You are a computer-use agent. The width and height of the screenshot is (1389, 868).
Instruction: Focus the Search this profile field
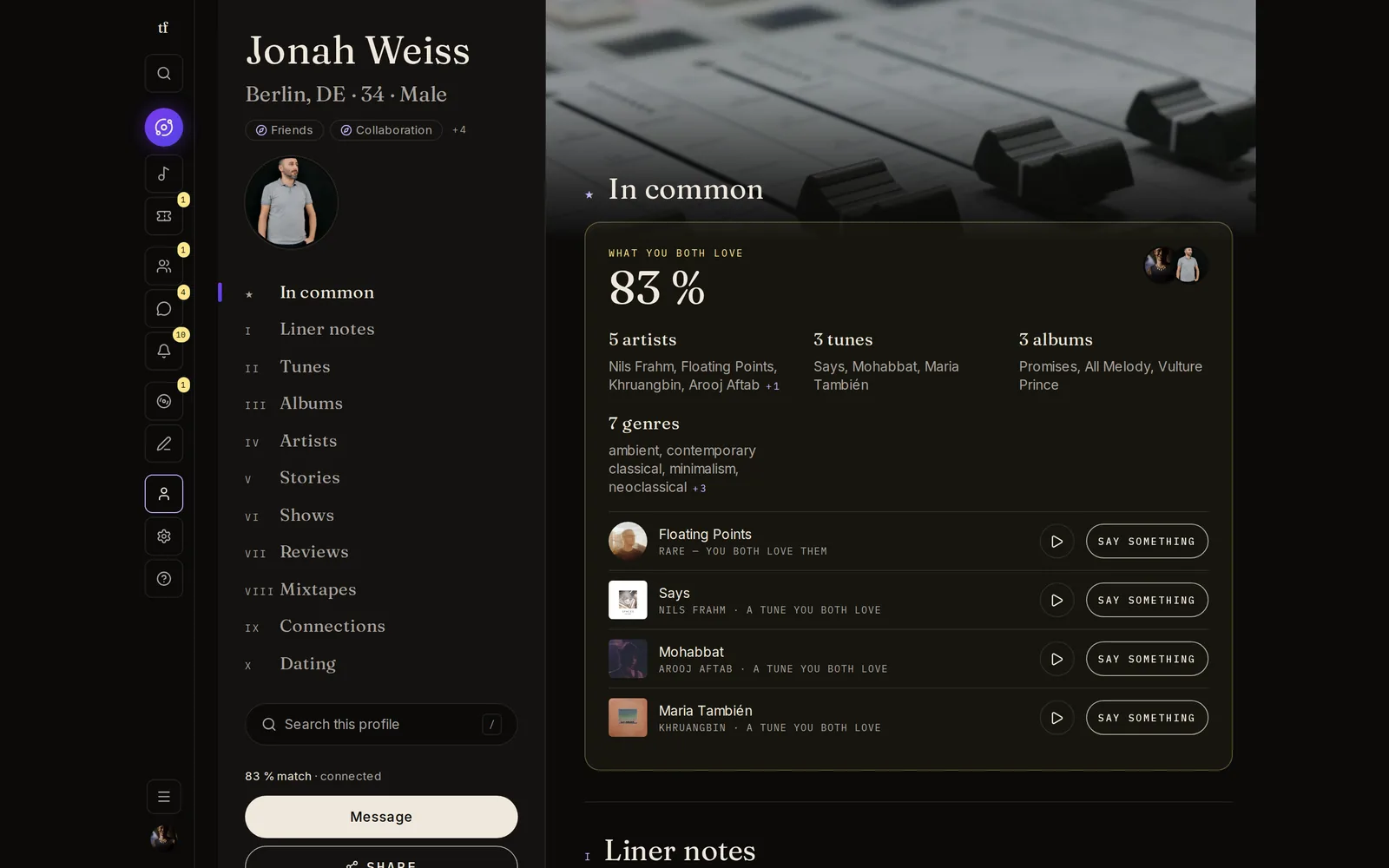381,725
